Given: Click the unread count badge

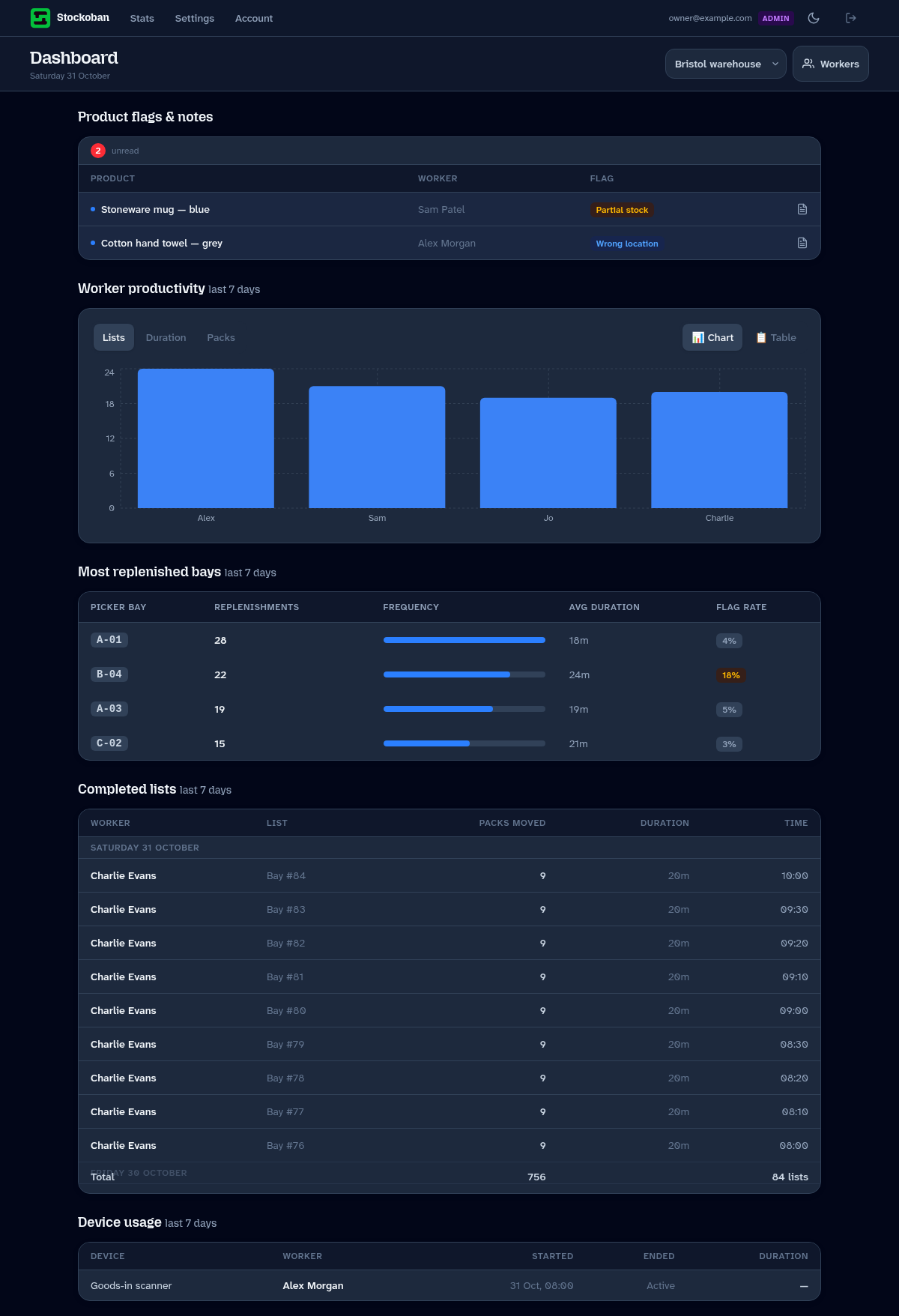Looking at the screenshot, I should coord(98,151).
